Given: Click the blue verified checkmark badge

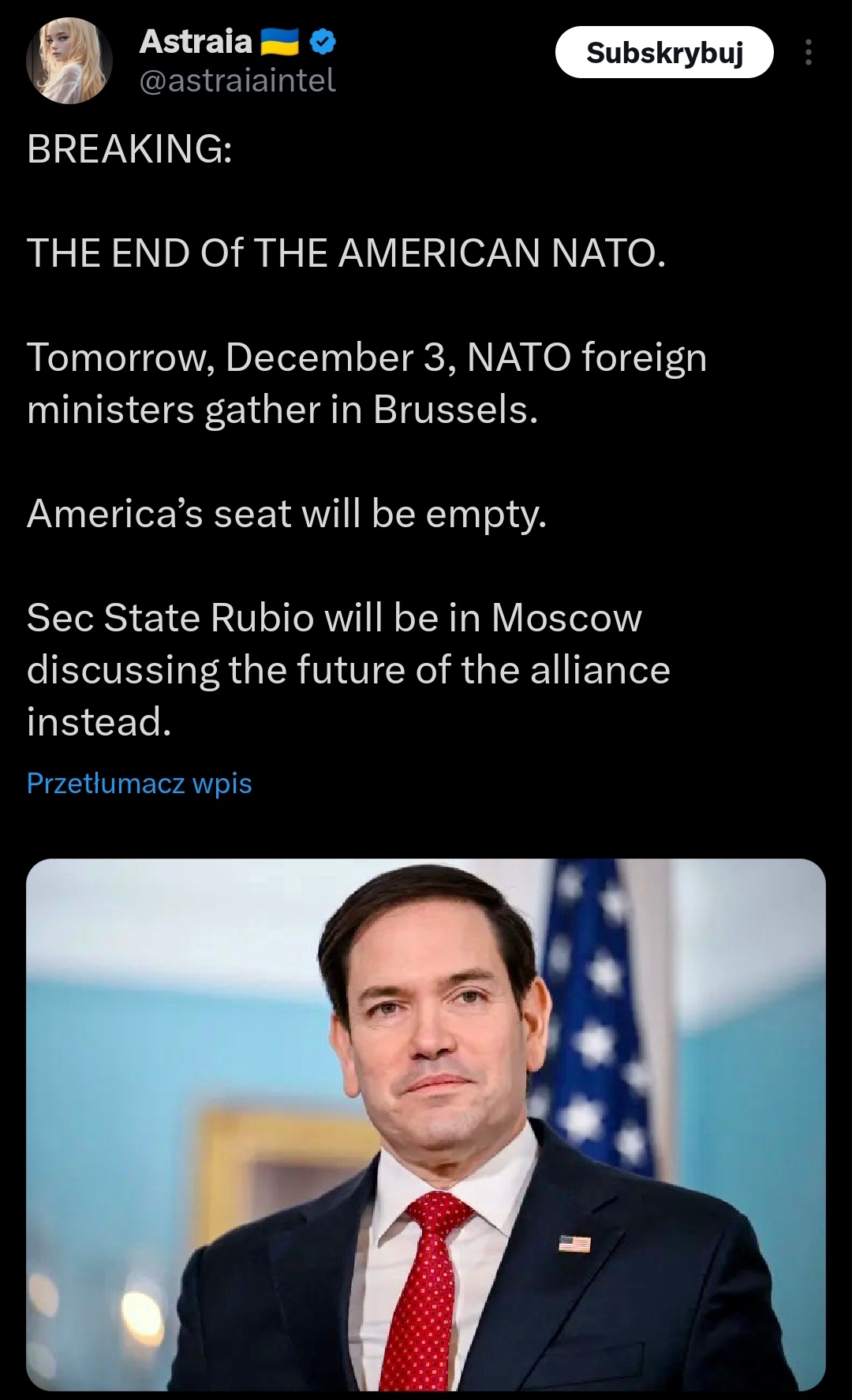Looking at the screenshot, I should 323,42.
